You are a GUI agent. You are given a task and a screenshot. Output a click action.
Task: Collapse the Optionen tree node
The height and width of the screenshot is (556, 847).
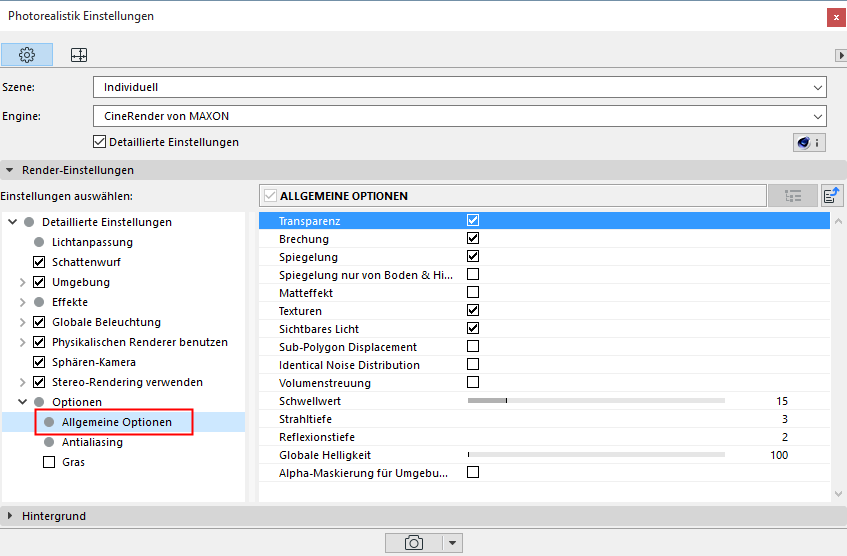click(23, 402)
